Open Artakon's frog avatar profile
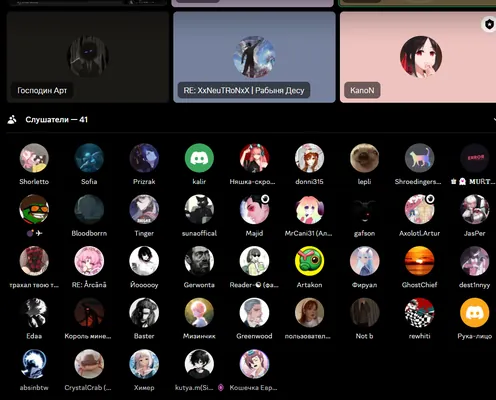Viewport: 496px width, 400px height. click(309, 261)
